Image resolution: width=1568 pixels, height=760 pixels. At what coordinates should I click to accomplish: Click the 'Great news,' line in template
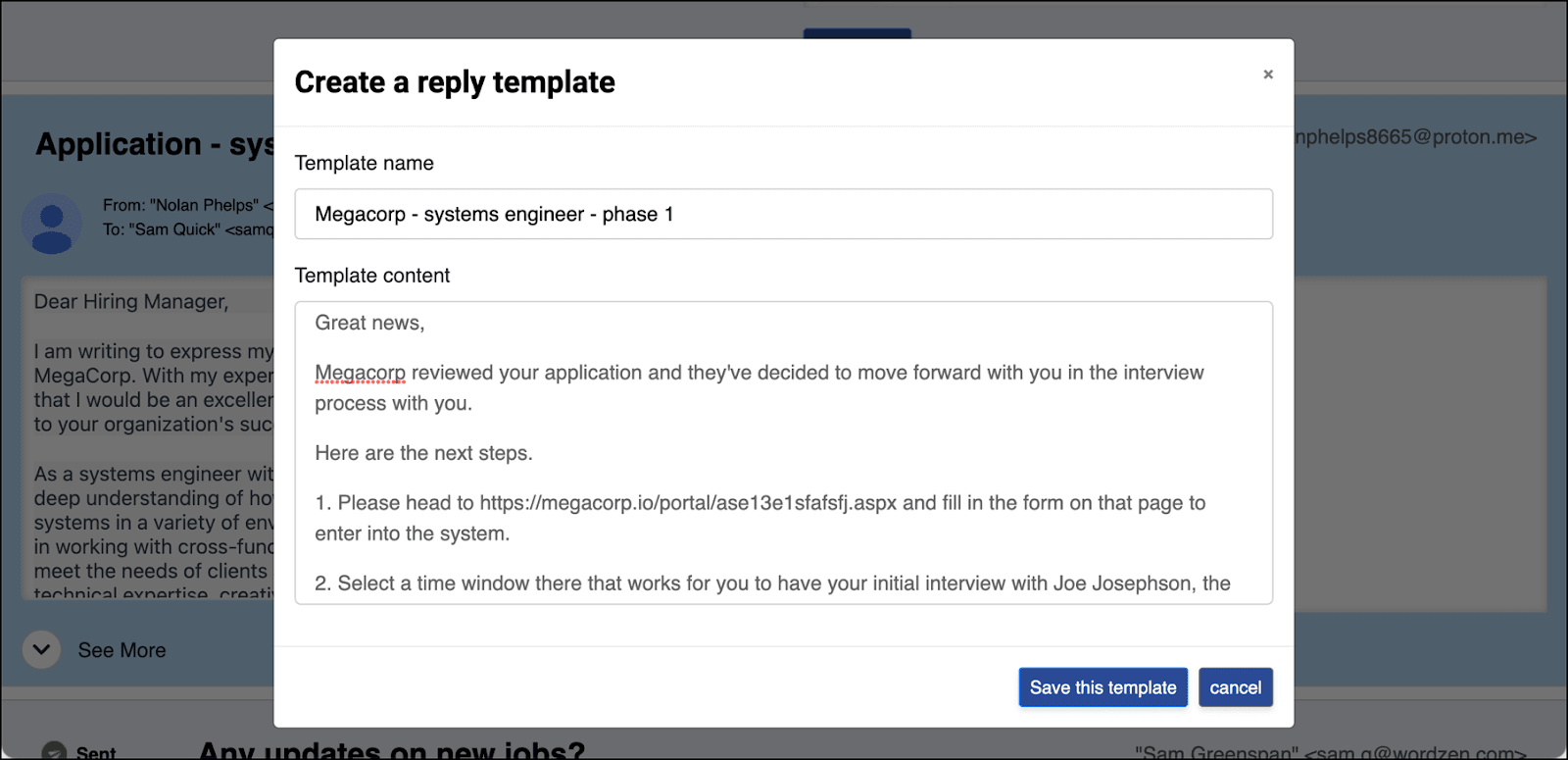pos(369,323)
